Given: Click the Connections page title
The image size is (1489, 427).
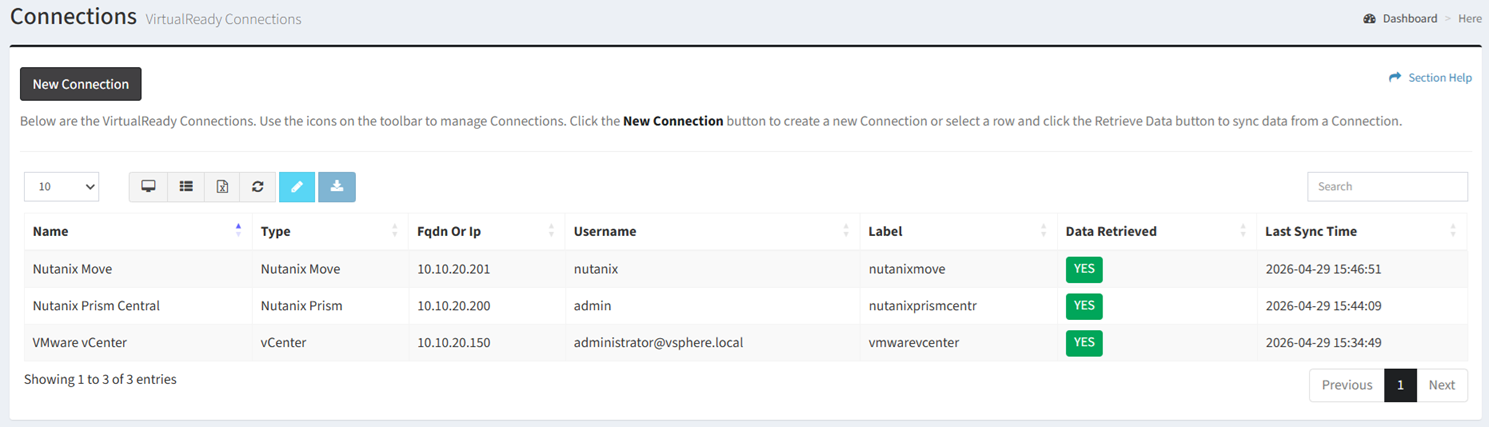Looking at the screenshot, I should click(x=73, y=16).
